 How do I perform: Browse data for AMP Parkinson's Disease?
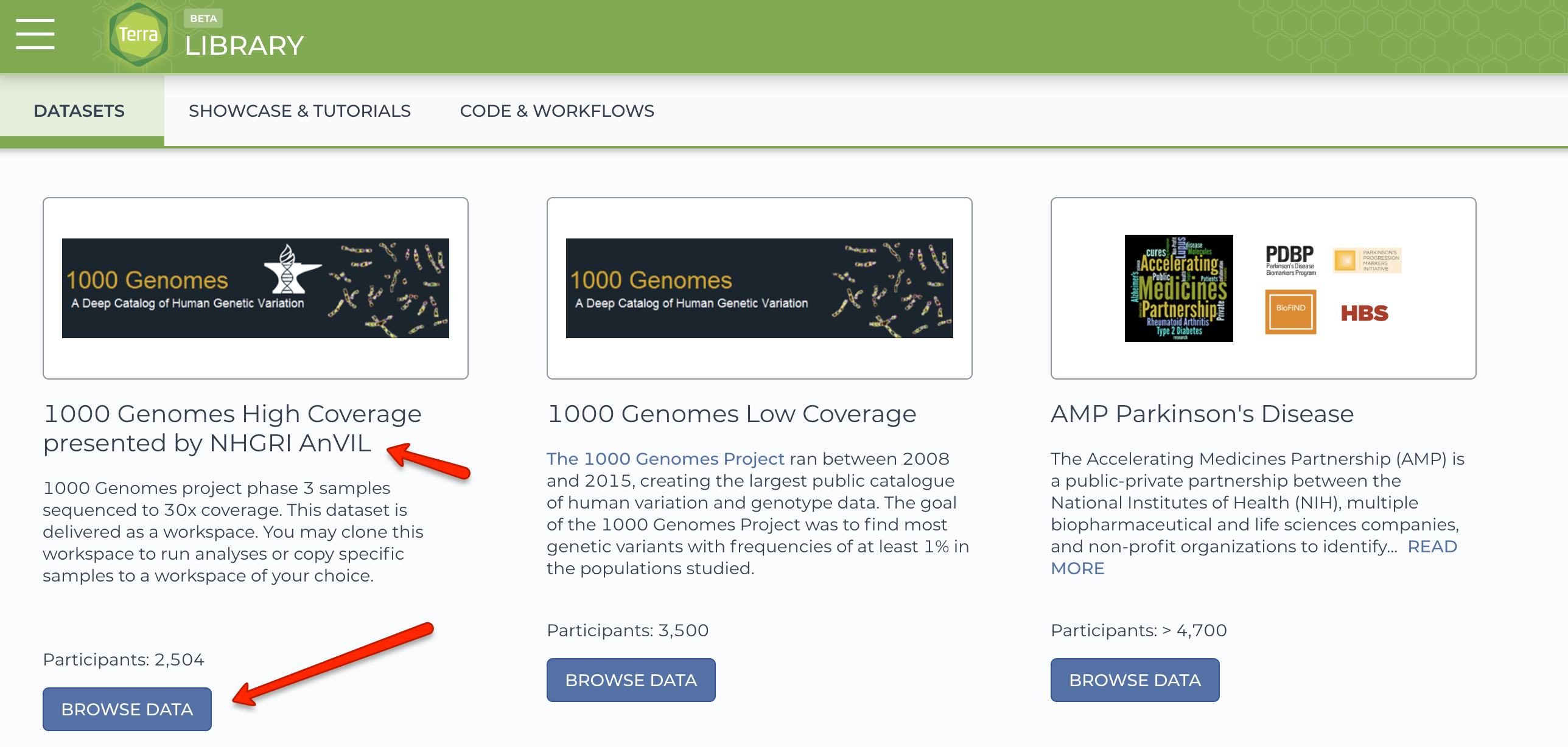point(1135,680)
